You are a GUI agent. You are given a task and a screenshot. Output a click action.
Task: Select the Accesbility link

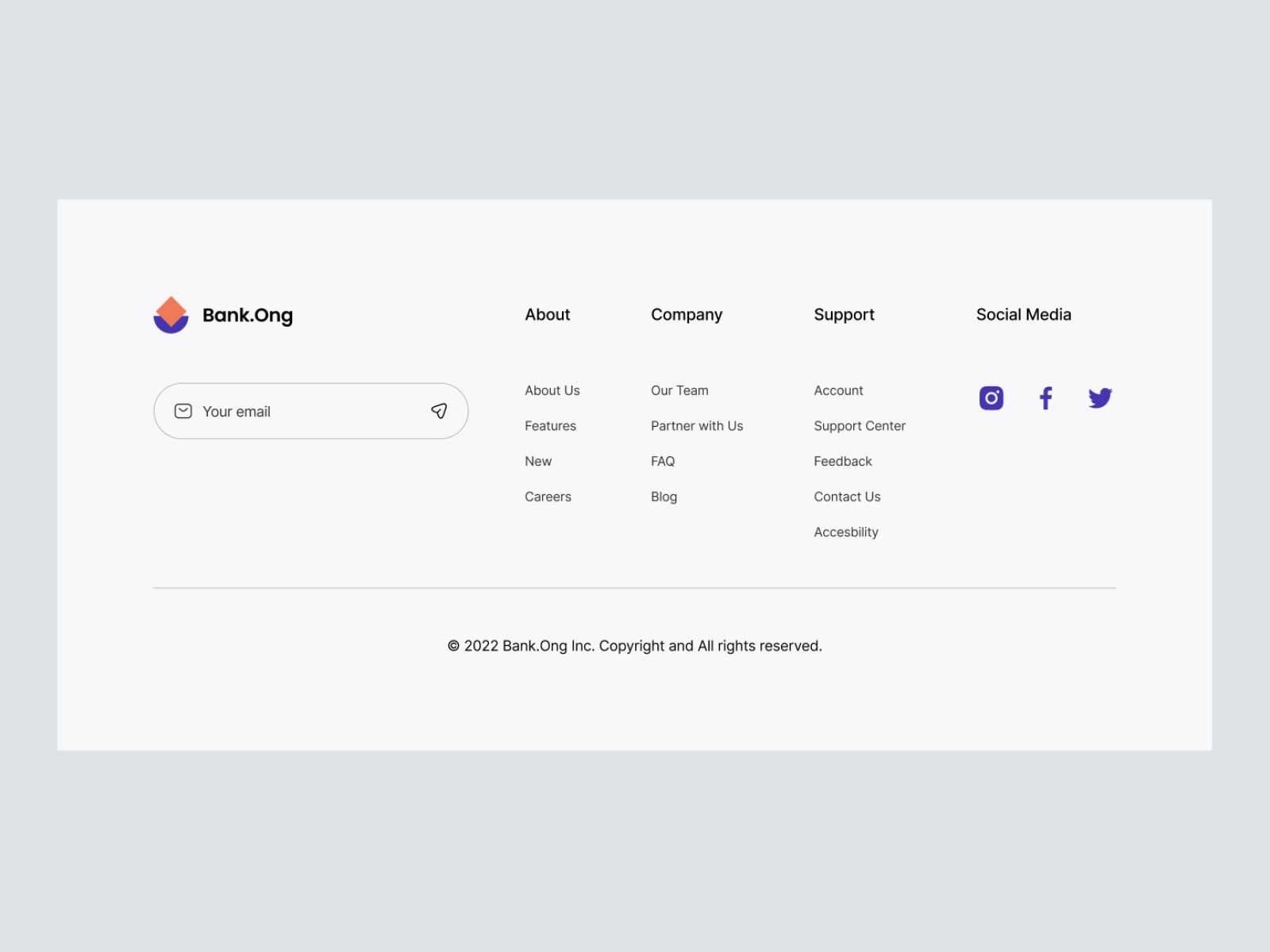846,532
